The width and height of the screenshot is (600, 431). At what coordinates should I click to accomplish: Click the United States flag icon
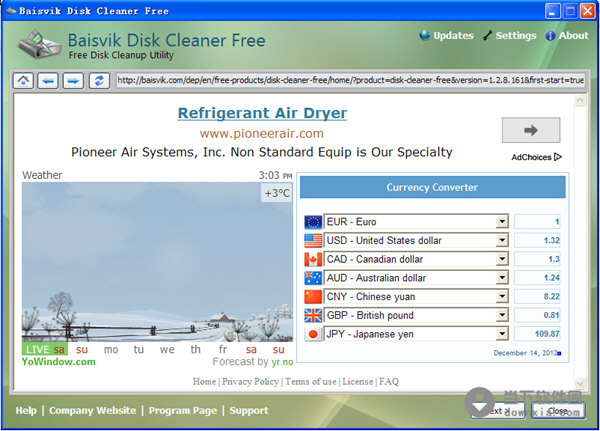pyautogui.click(x=313, y=240)
